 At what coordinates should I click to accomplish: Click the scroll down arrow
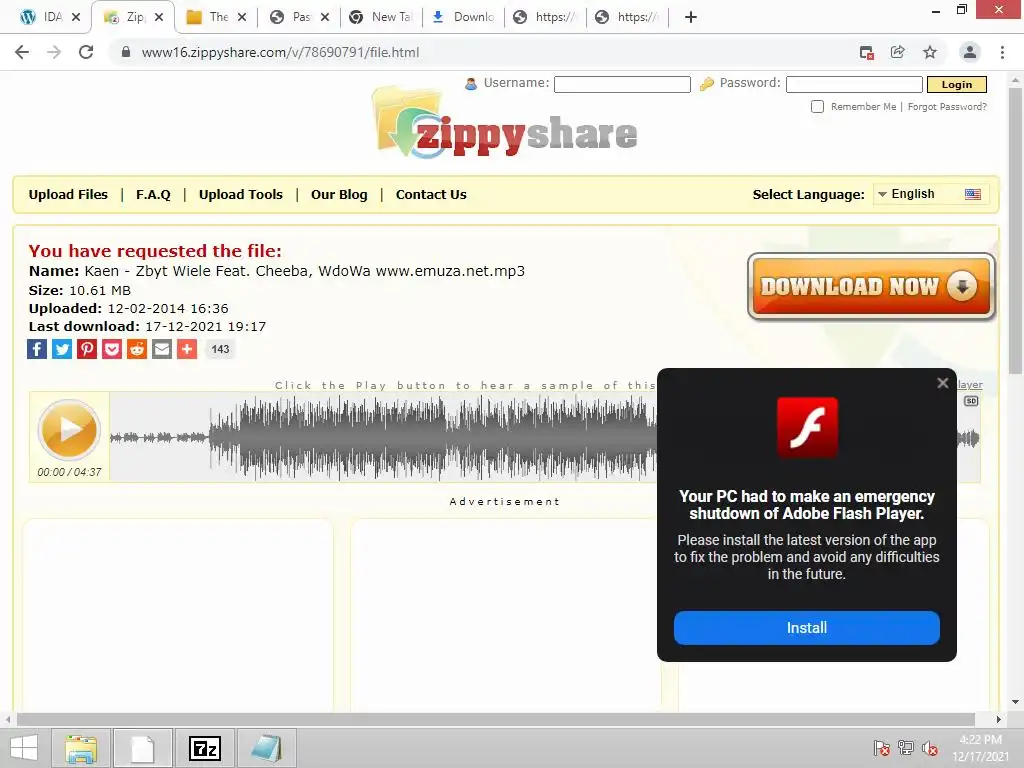tap(1015, 702)
